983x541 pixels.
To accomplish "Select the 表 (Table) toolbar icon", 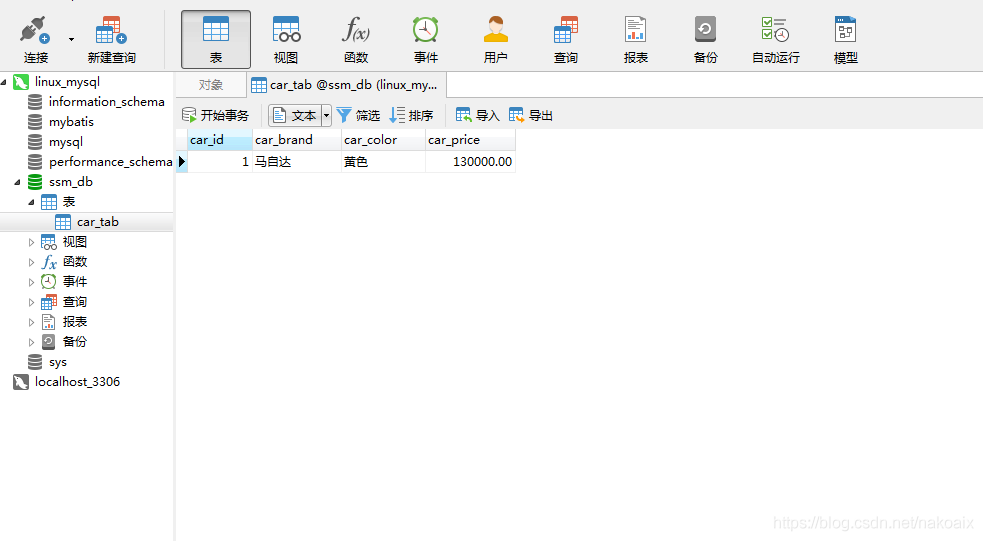I will click(216, 39).
